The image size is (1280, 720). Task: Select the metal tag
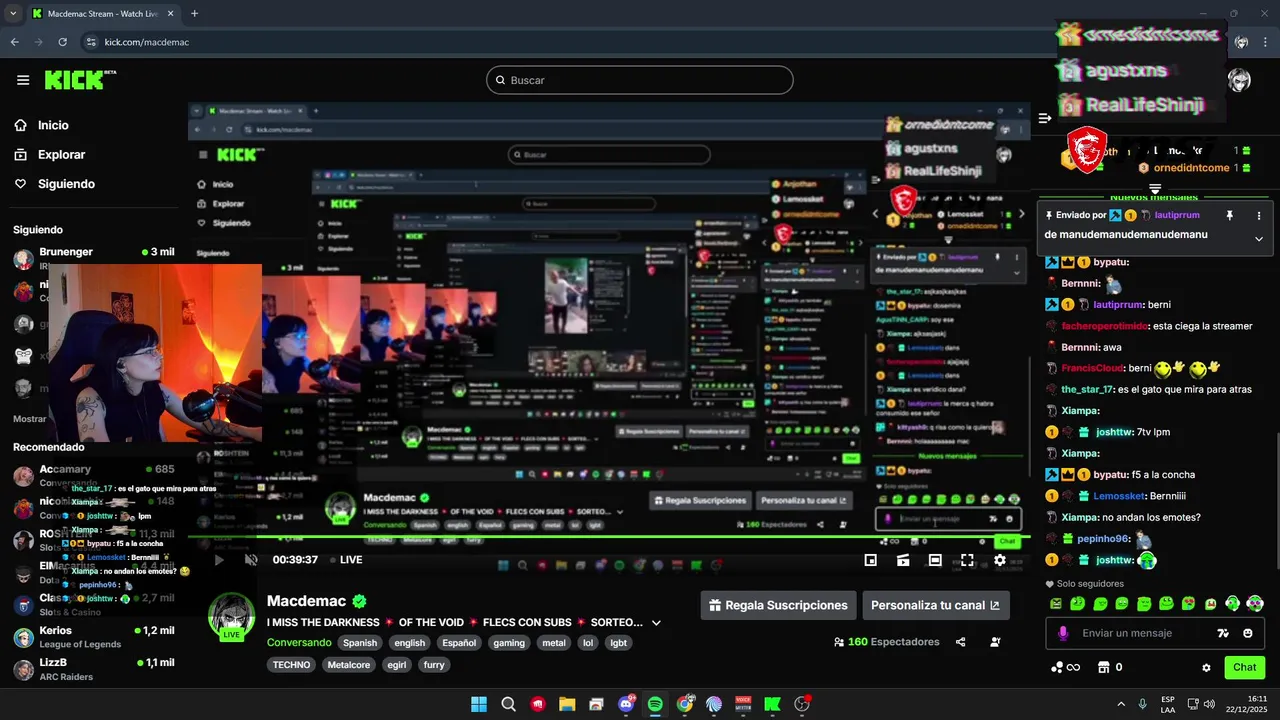(554, 643)
